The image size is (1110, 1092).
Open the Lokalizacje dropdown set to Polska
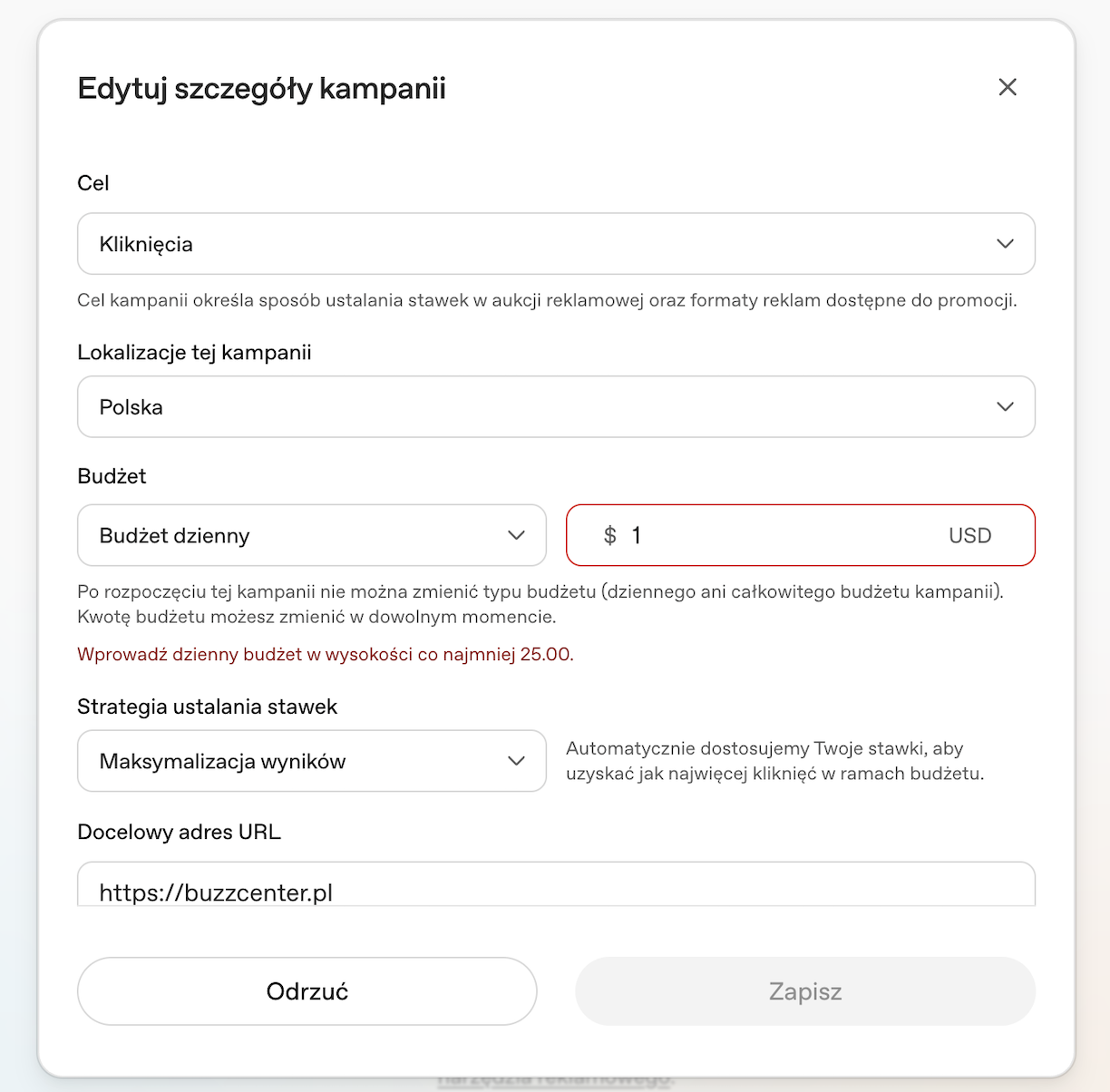coord(556,407)
